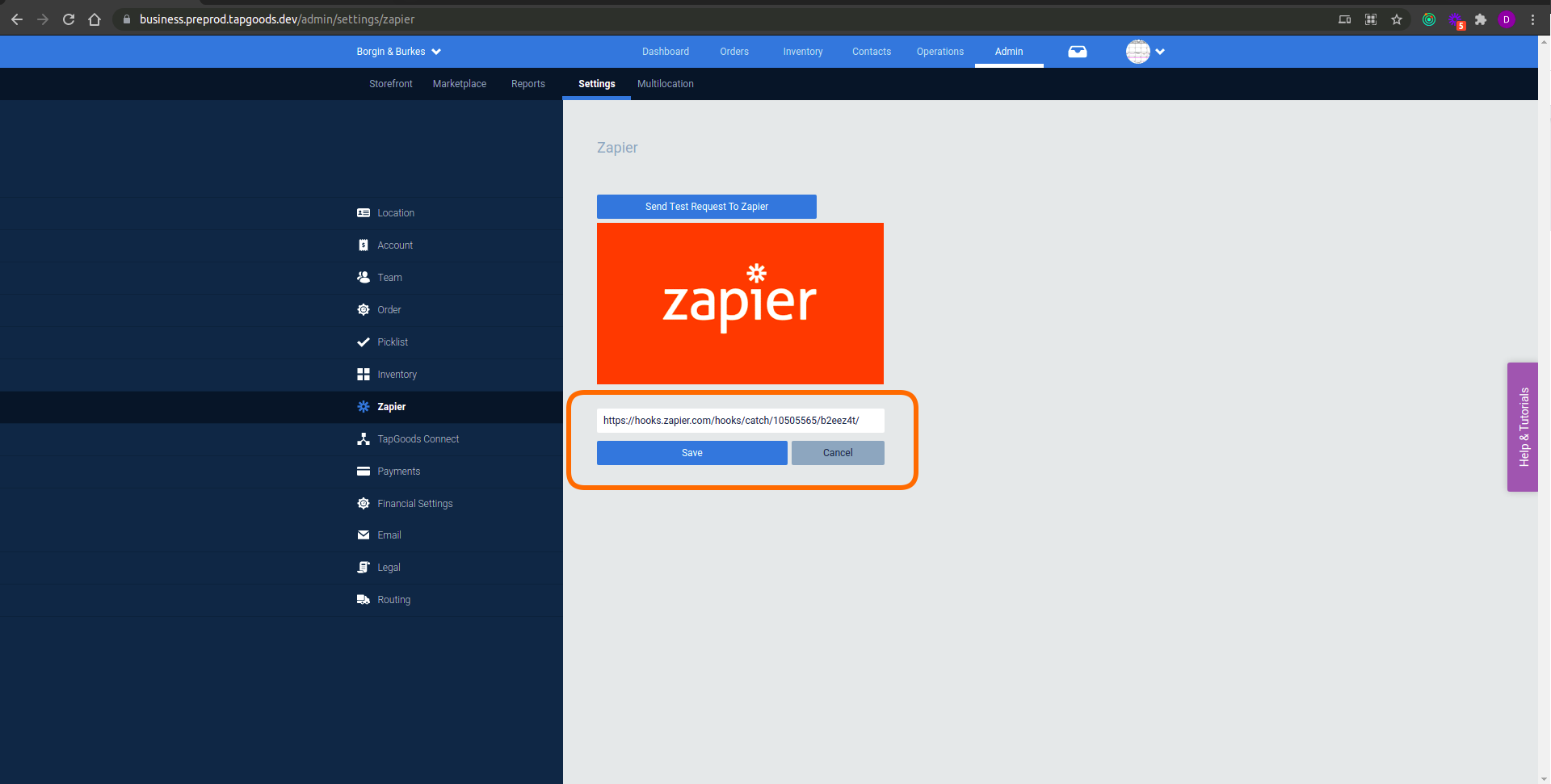The image size is (1551, 784).
Task: Click the Financial Settings gear icon
Action: click(364, 503)
